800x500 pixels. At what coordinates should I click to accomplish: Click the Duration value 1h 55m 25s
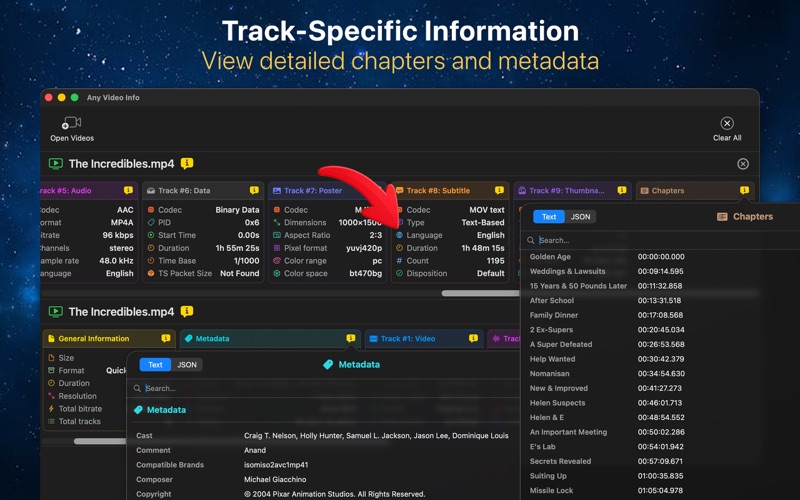tap(237, 248)
